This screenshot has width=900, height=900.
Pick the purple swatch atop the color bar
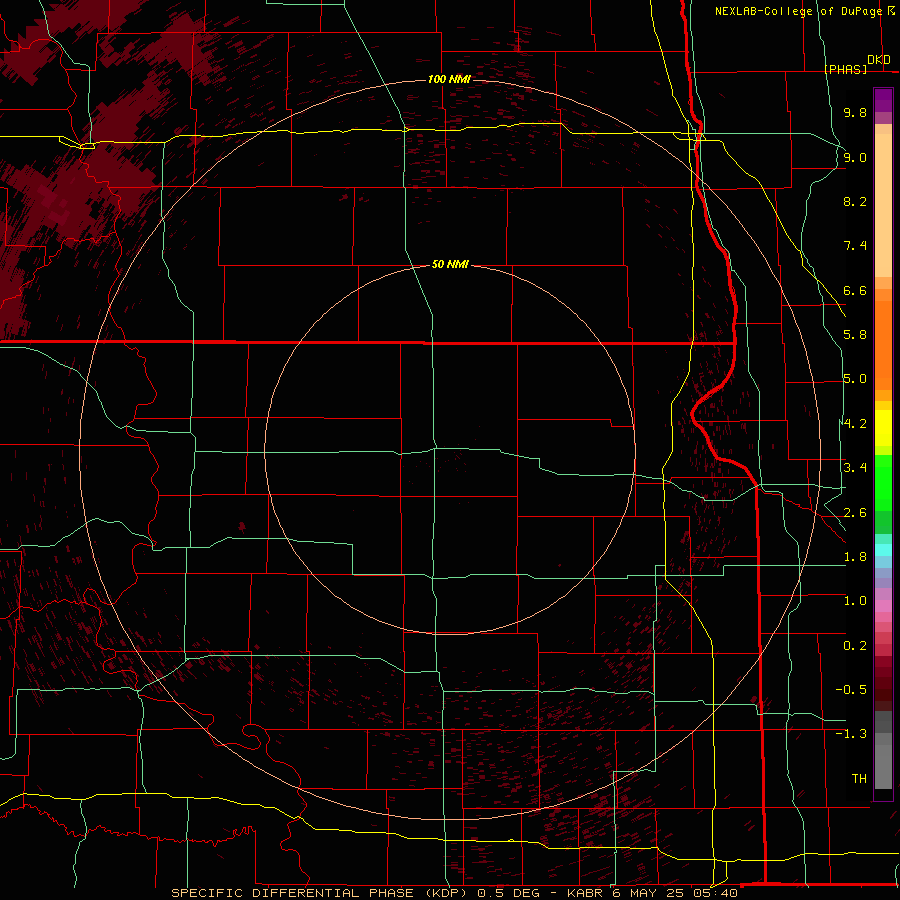(883, 100)
